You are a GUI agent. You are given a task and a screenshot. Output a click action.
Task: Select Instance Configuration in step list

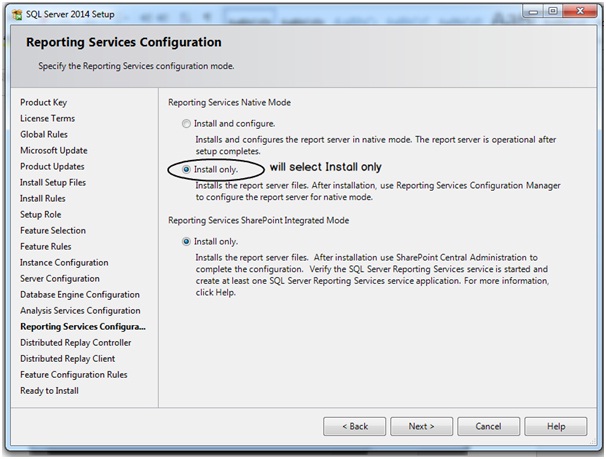point(64,262)
